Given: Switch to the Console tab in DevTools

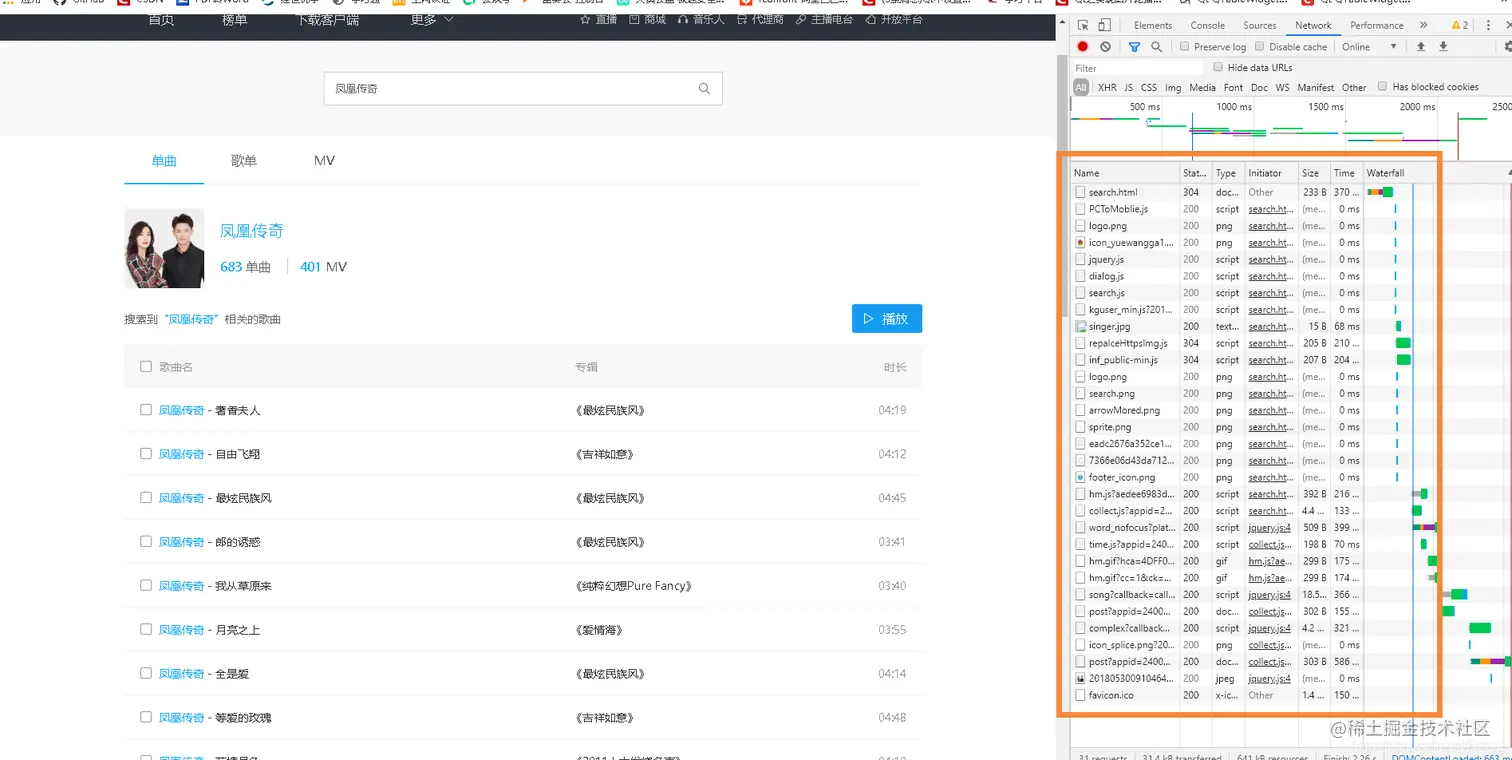Looking at the screenshot, I should coord(1207,25).
